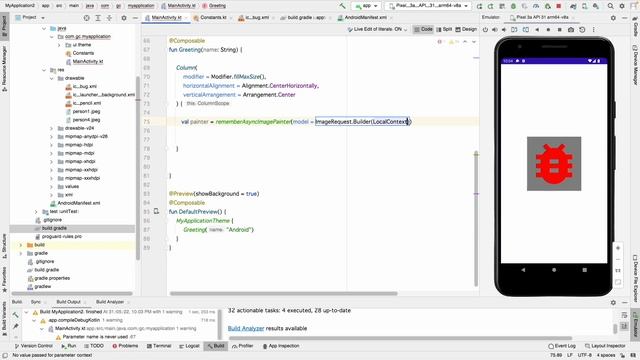Click the green Debug bug icon in toolbar
Viewport: 640px width, 360px height.
(x=513, y=6)
